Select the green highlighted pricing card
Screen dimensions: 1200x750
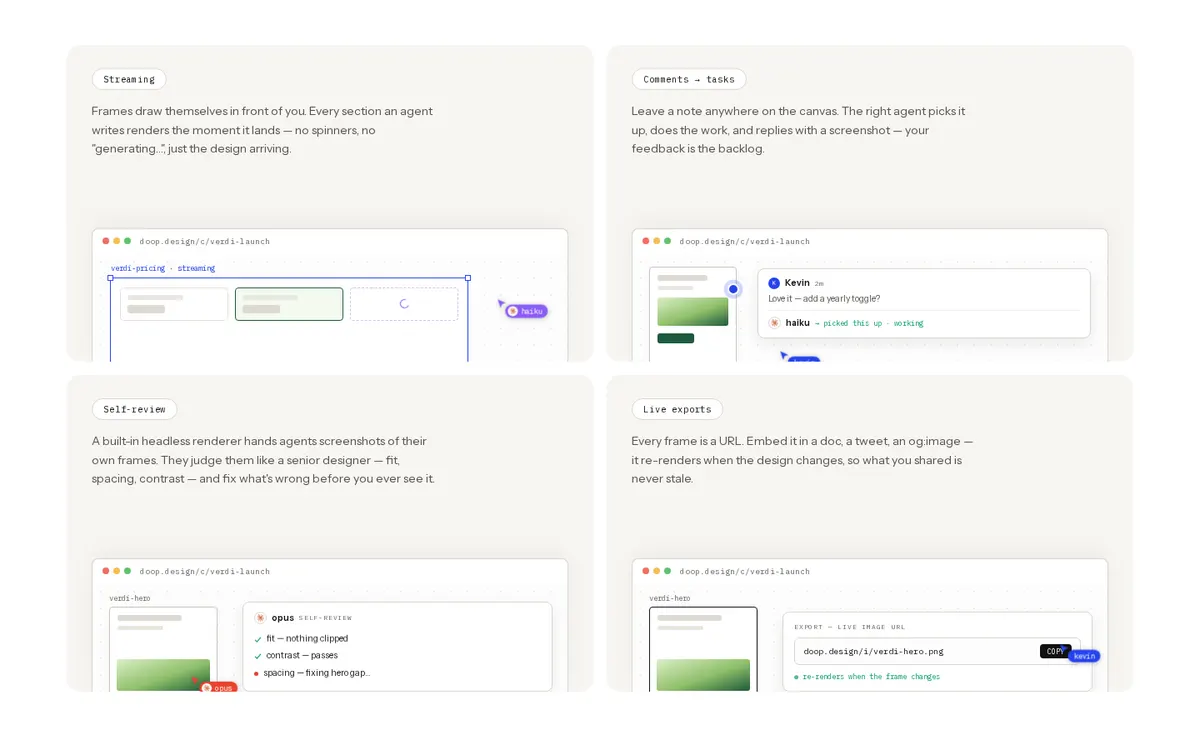289,304
